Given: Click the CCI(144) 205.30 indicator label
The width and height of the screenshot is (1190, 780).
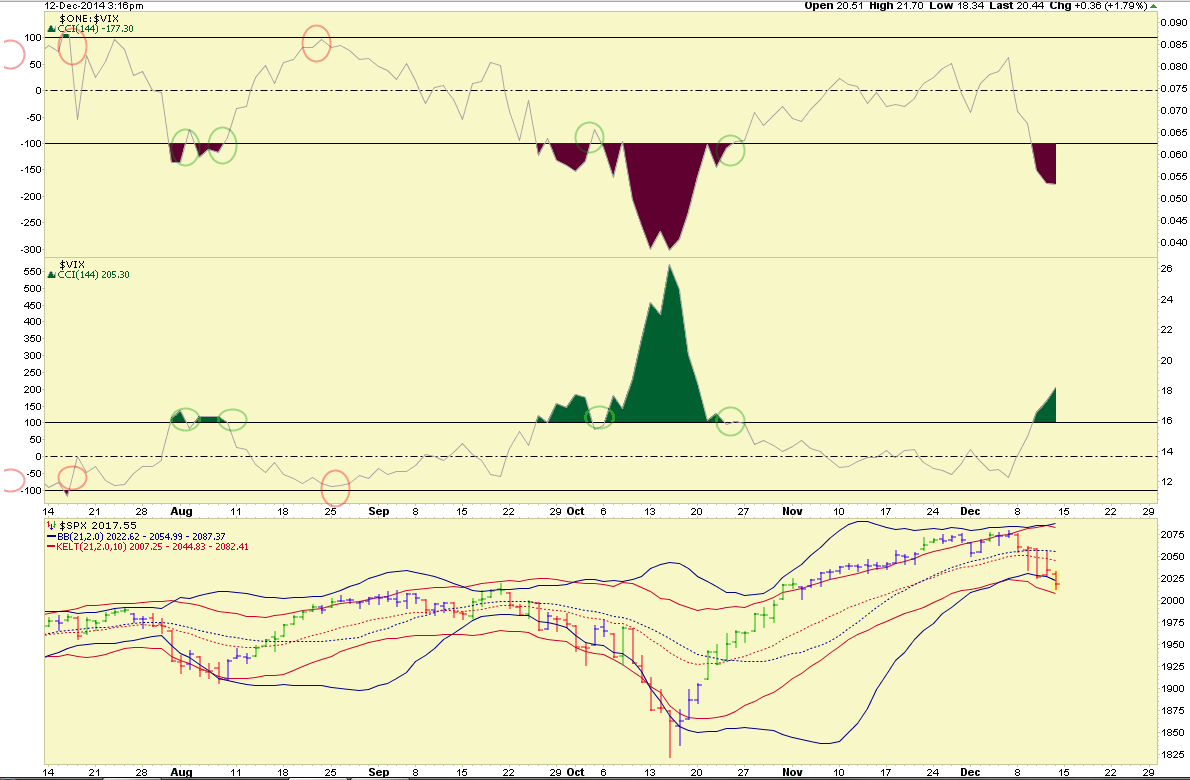Looking at the screenshot, I should click(93, 275).
